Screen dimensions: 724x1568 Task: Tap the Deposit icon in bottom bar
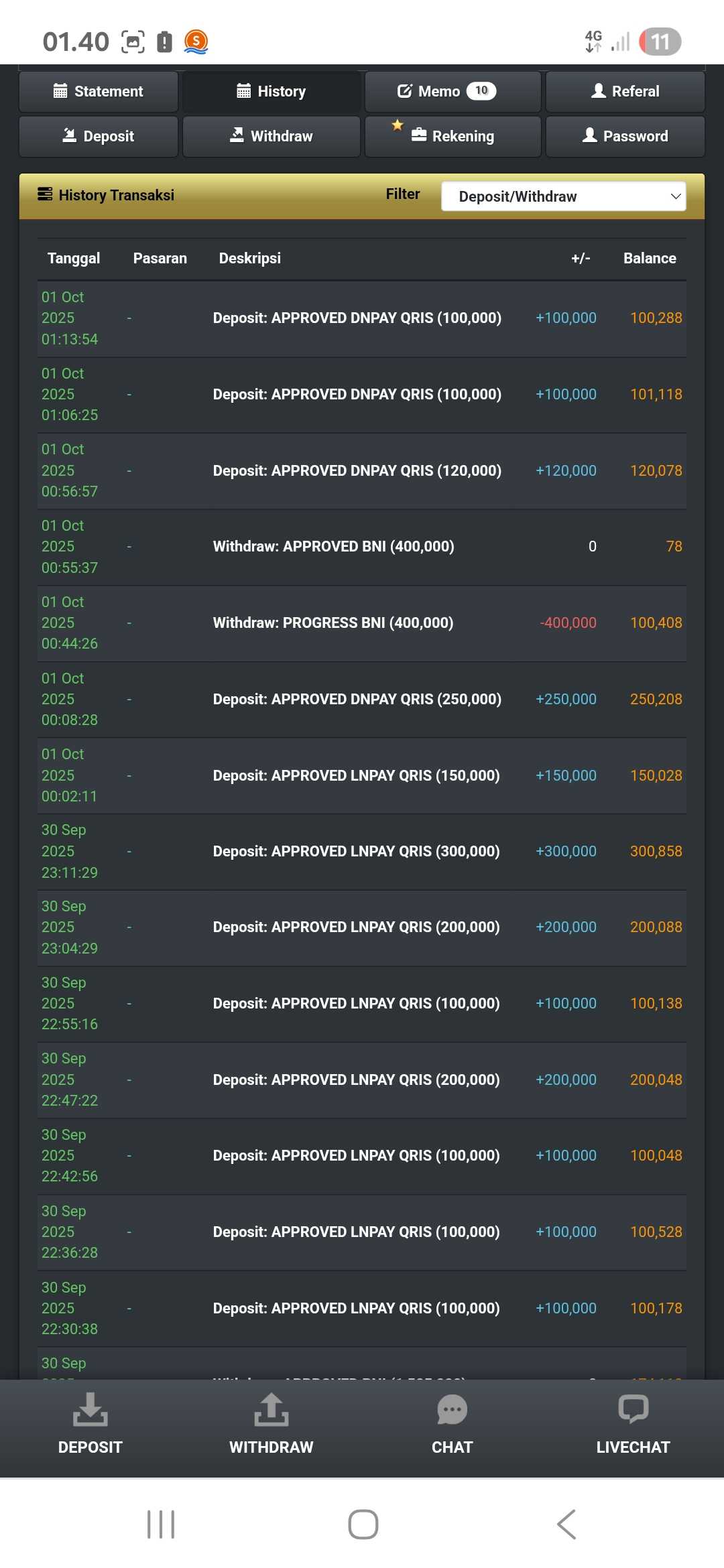[90, 1409]
